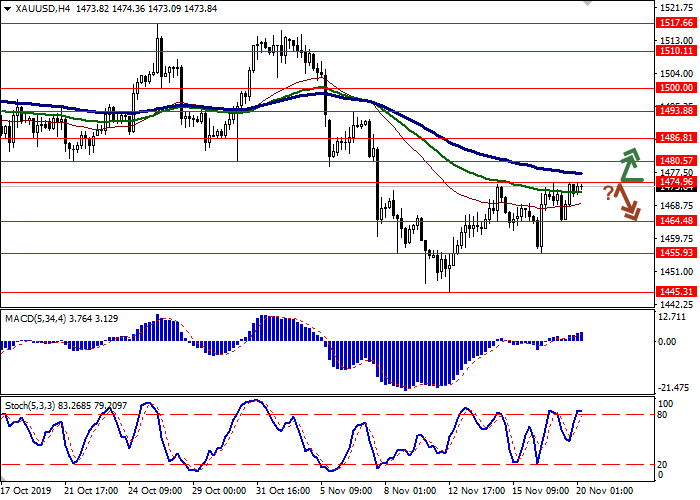Image resolution: width=700 pixels, height=500 pixels.
Task: Click the 1500.00 resistance level label
Action: [x=671, y=88]
